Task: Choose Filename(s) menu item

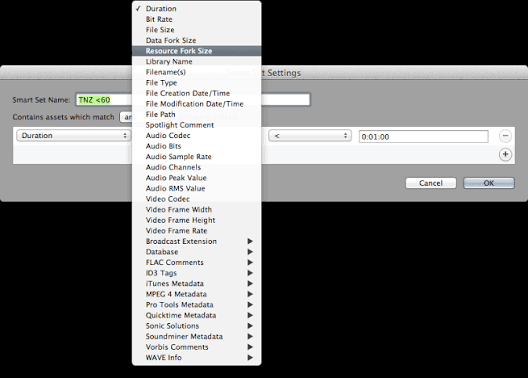Action: 197,72
